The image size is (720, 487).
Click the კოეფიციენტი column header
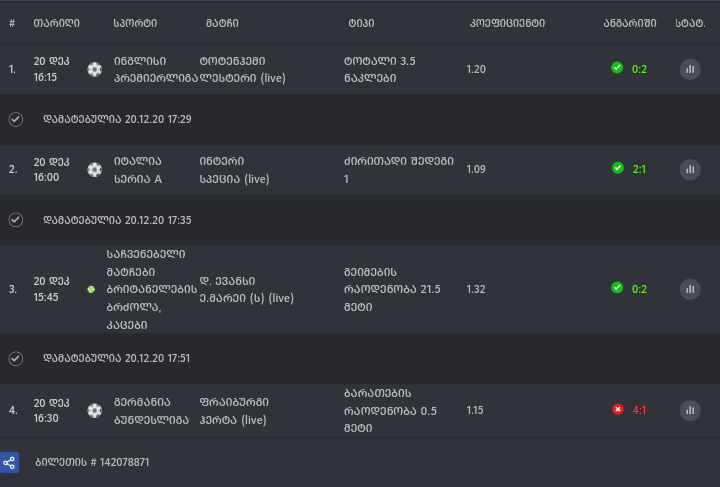pyautogui.click(x=506, y=22)
